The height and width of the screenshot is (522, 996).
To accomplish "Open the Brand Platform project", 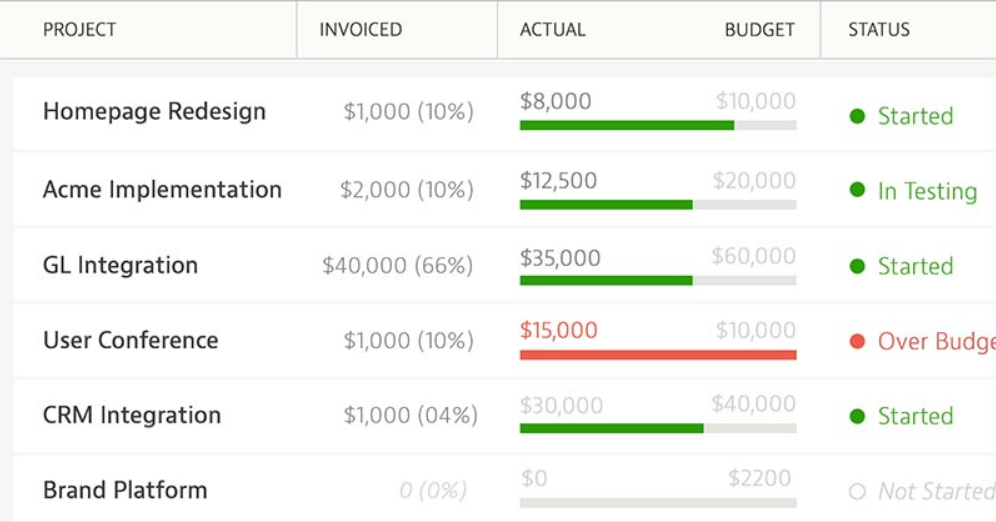I will tap(125, 490).
